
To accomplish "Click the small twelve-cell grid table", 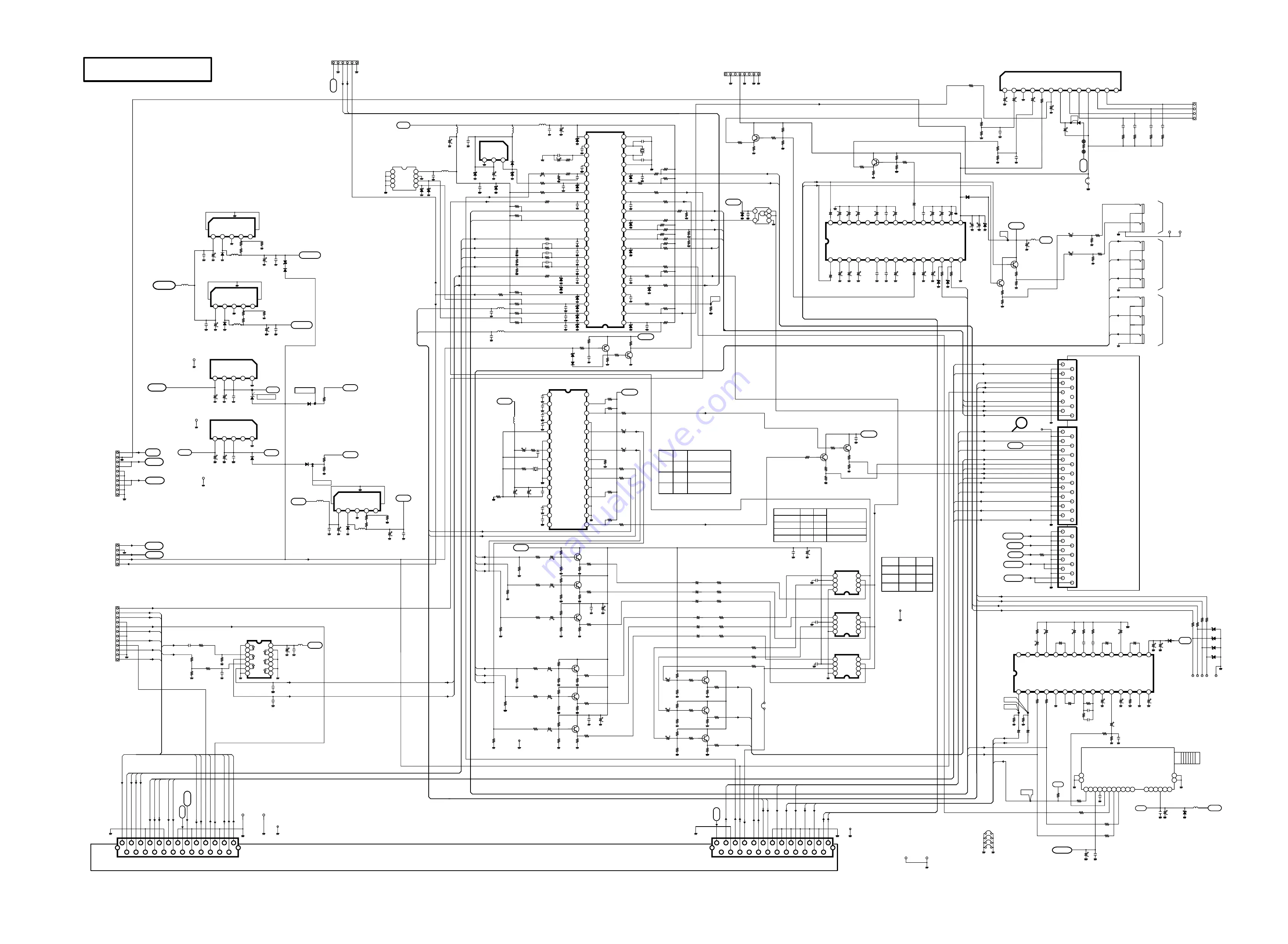I will pyautogui.click(x=907, y=574).
